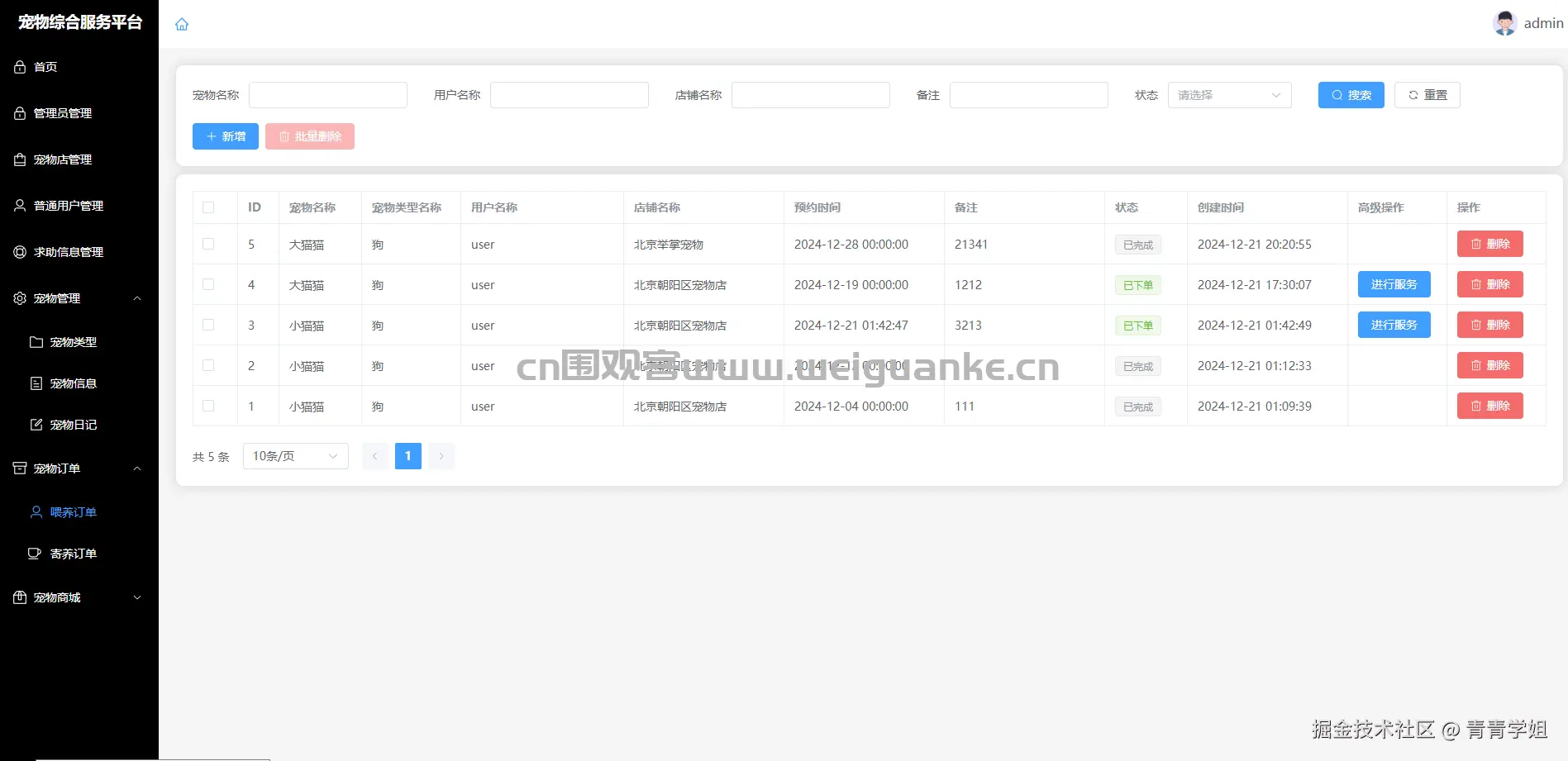Check the row with ID 3
Image resolution: width=1568 pixels, height=761 pixels.
click(x=208, y=325)
